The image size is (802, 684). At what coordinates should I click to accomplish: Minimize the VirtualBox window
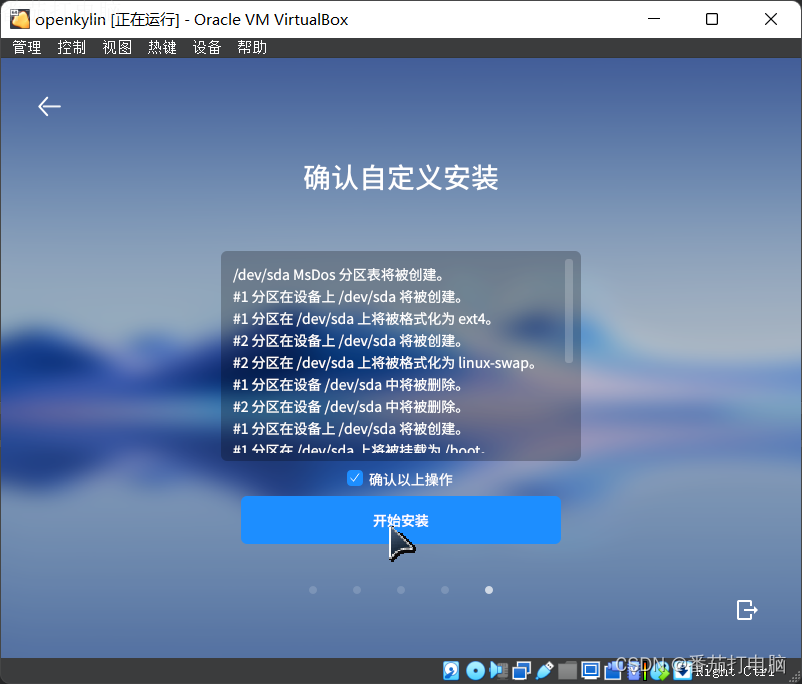[654, 19]
